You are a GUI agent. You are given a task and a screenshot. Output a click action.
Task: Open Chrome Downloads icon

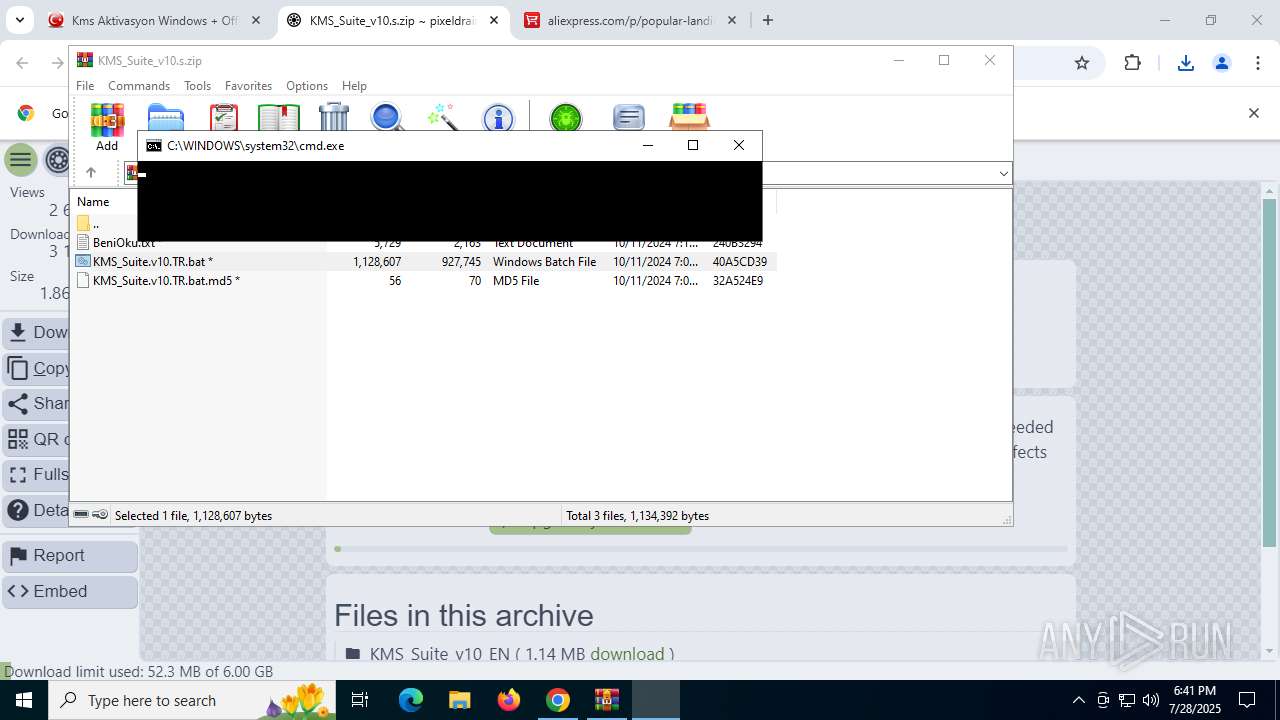1186,63
